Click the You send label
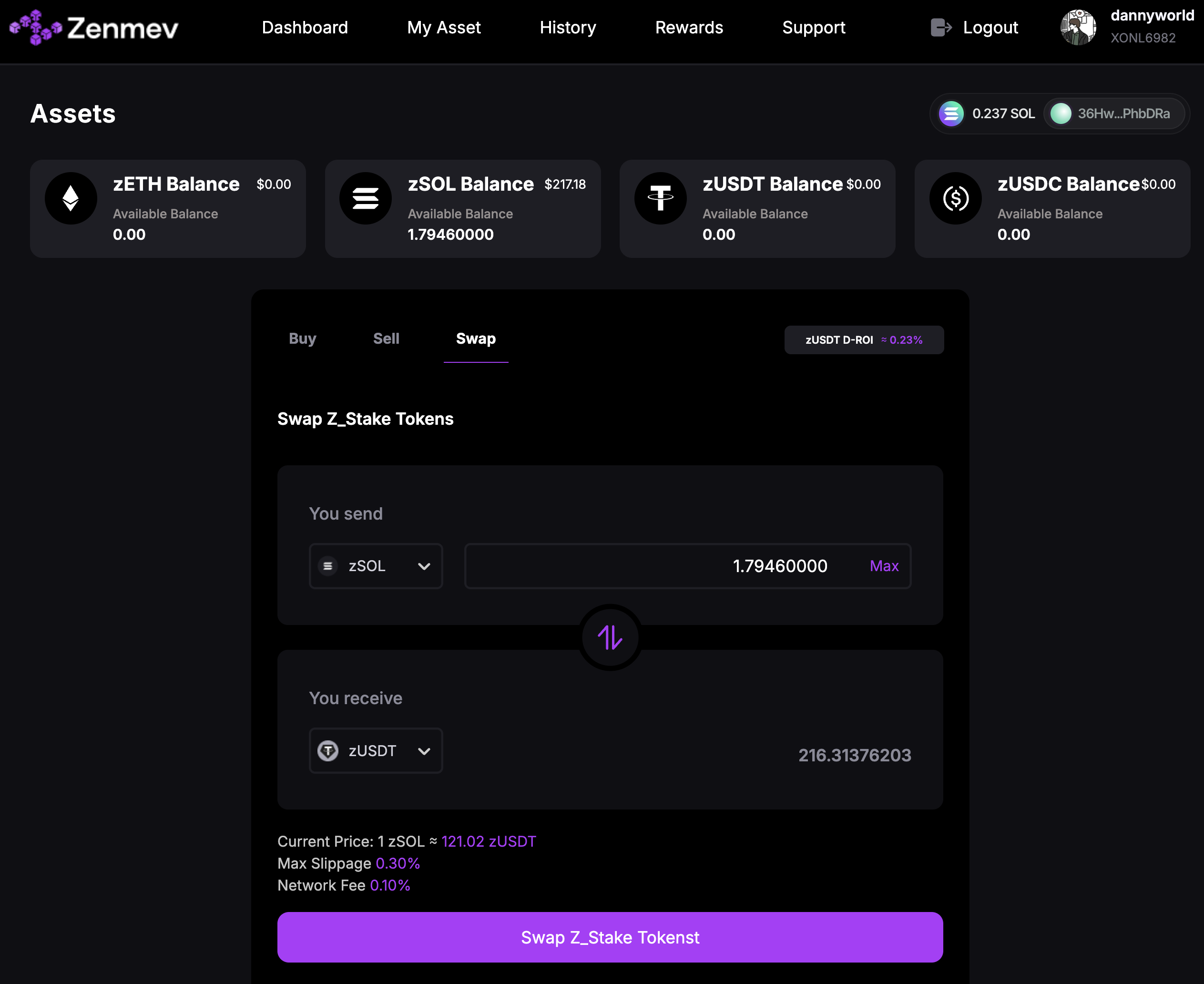The width and height of the screenshot is (1204, 984). point(346,513)
